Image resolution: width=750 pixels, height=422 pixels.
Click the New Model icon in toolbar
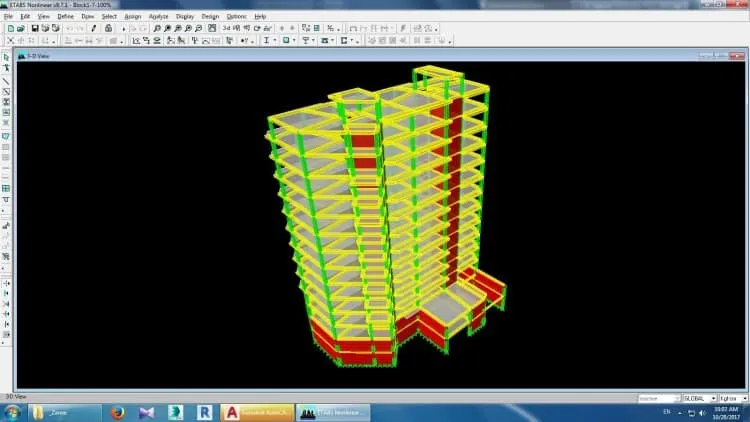click(11, 29)
